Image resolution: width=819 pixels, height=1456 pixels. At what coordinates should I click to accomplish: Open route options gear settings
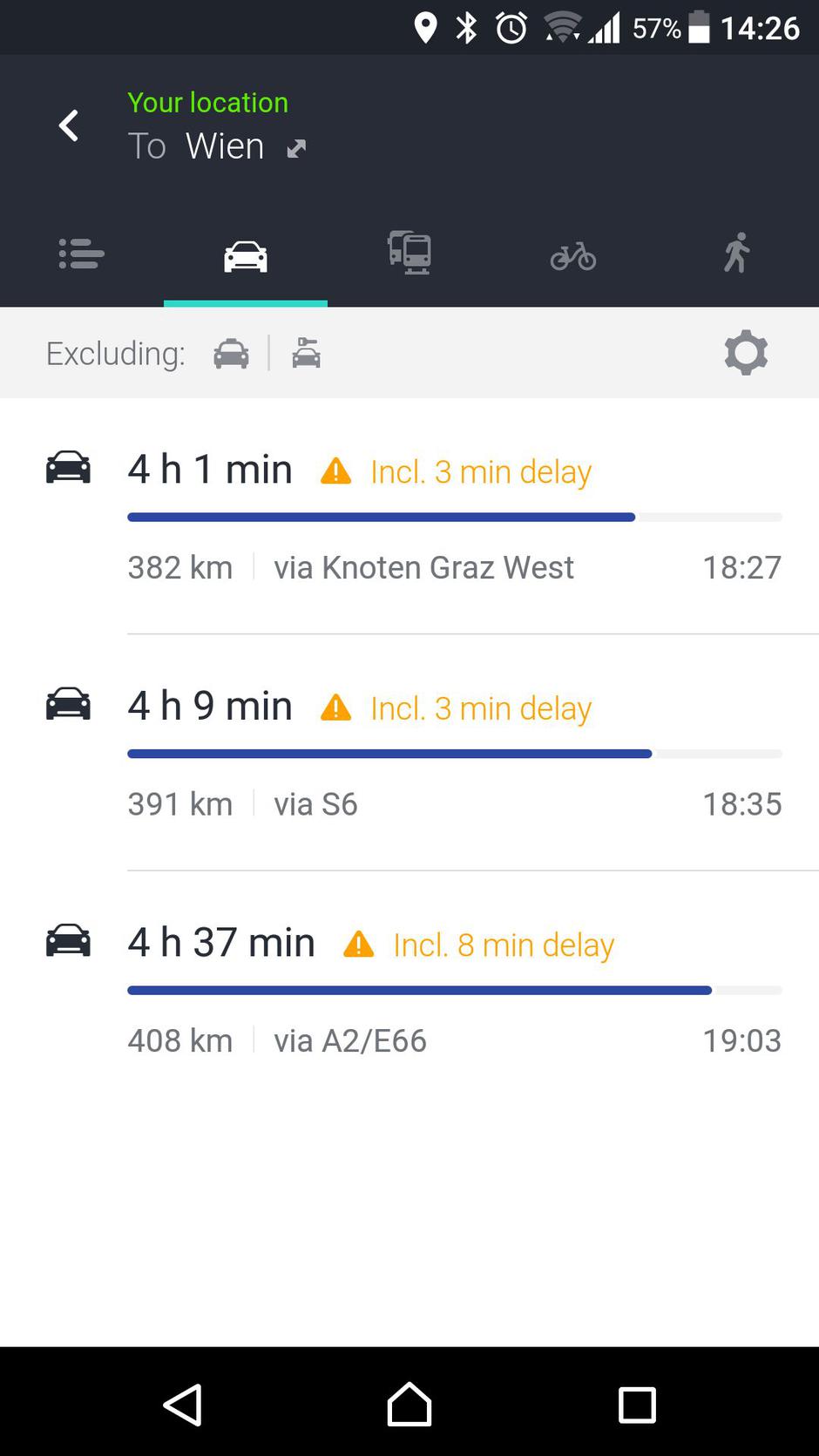[746, 353]
